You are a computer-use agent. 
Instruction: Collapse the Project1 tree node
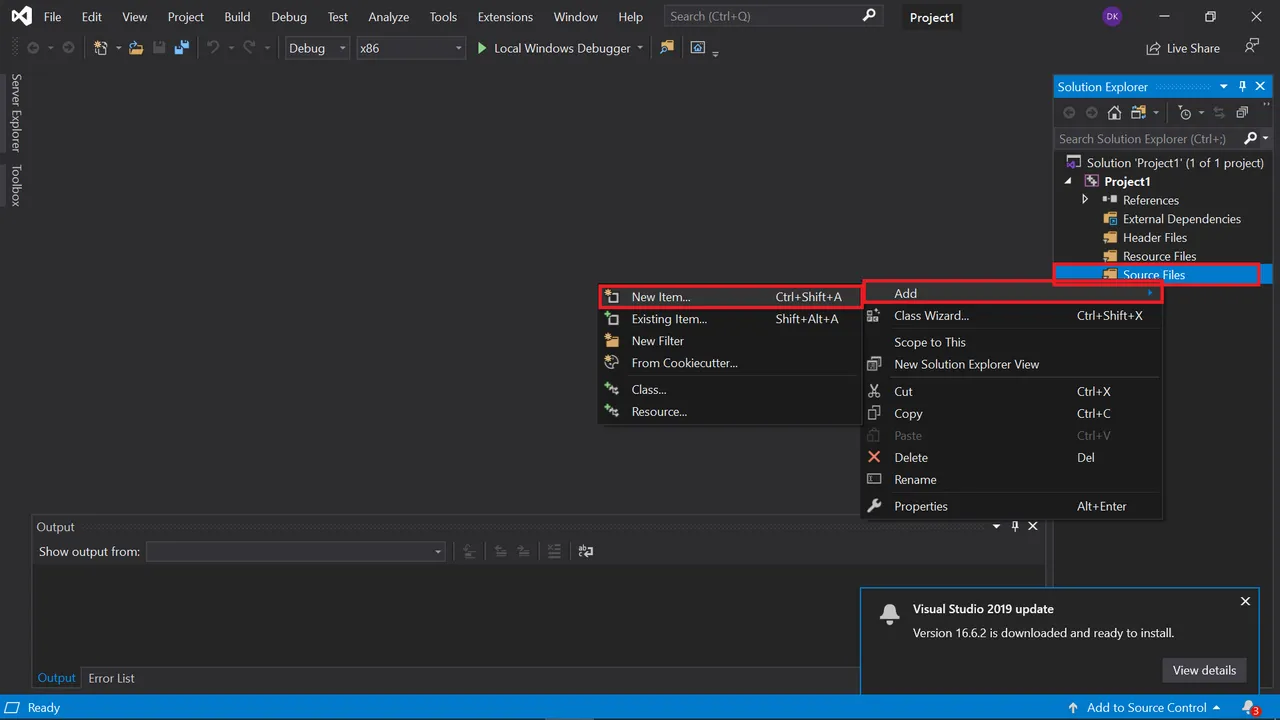coord(1068,182)
